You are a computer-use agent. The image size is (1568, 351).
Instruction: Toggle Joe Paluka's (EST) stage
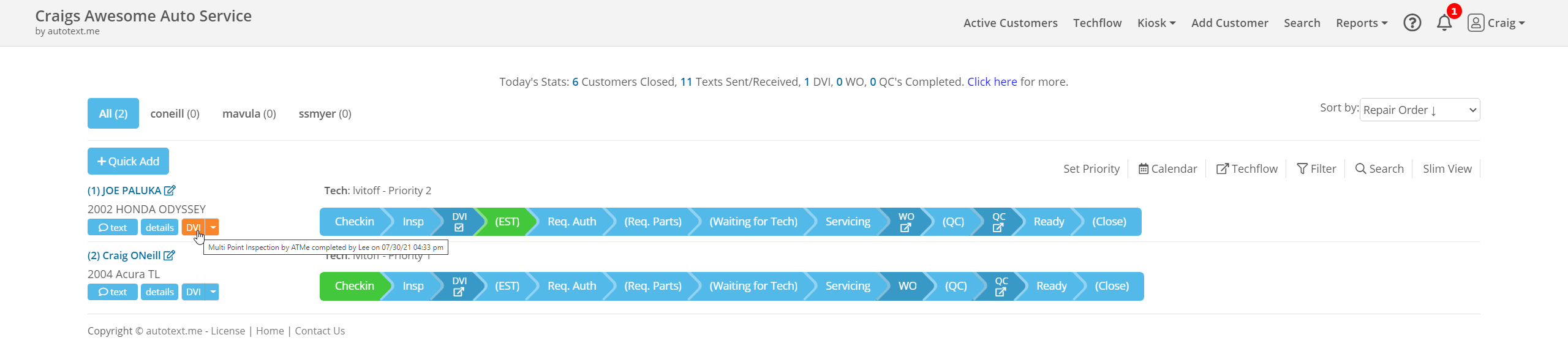(507, 222)
